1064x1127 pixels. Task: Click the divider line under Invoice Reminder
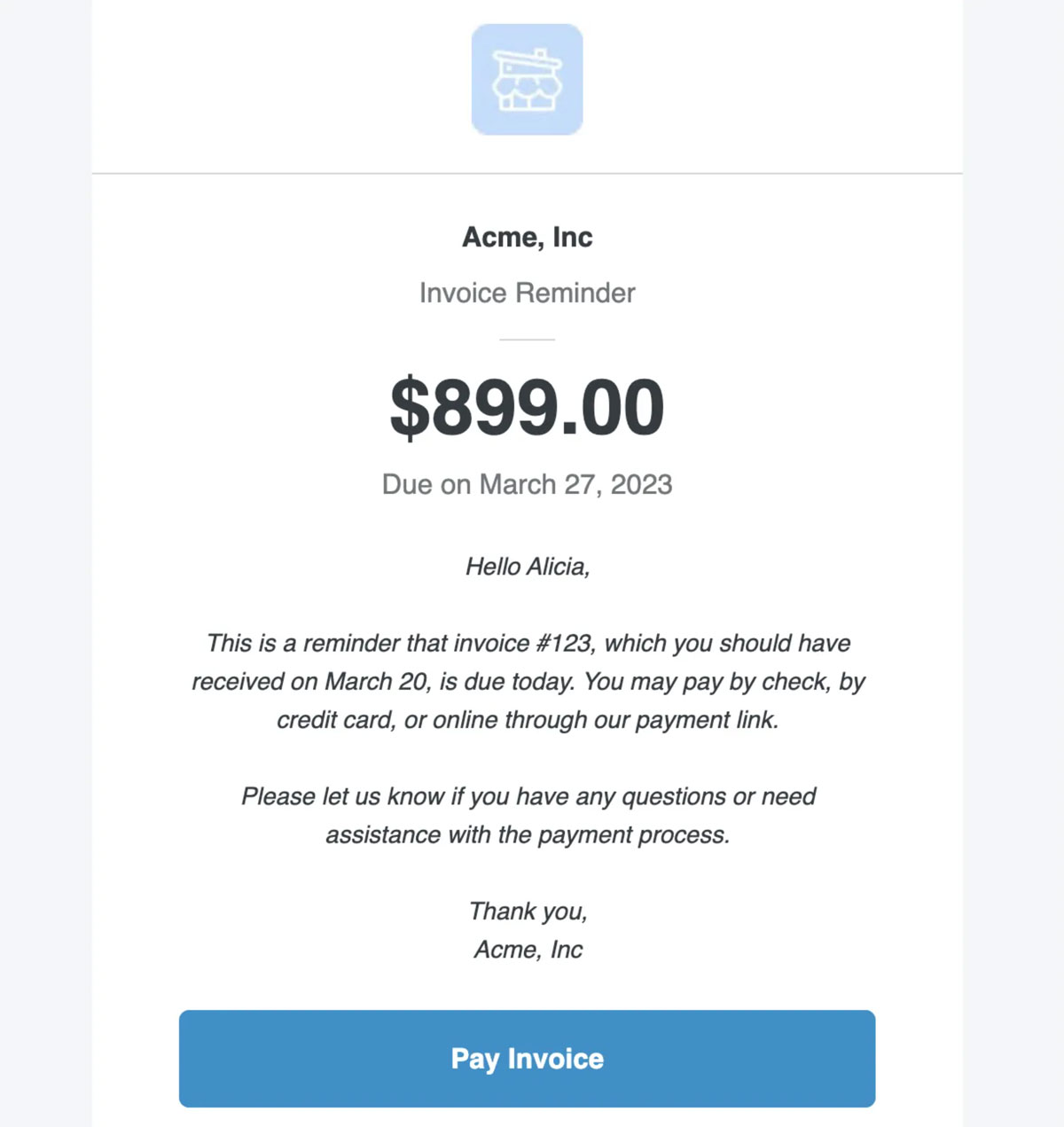pos(527,339)
